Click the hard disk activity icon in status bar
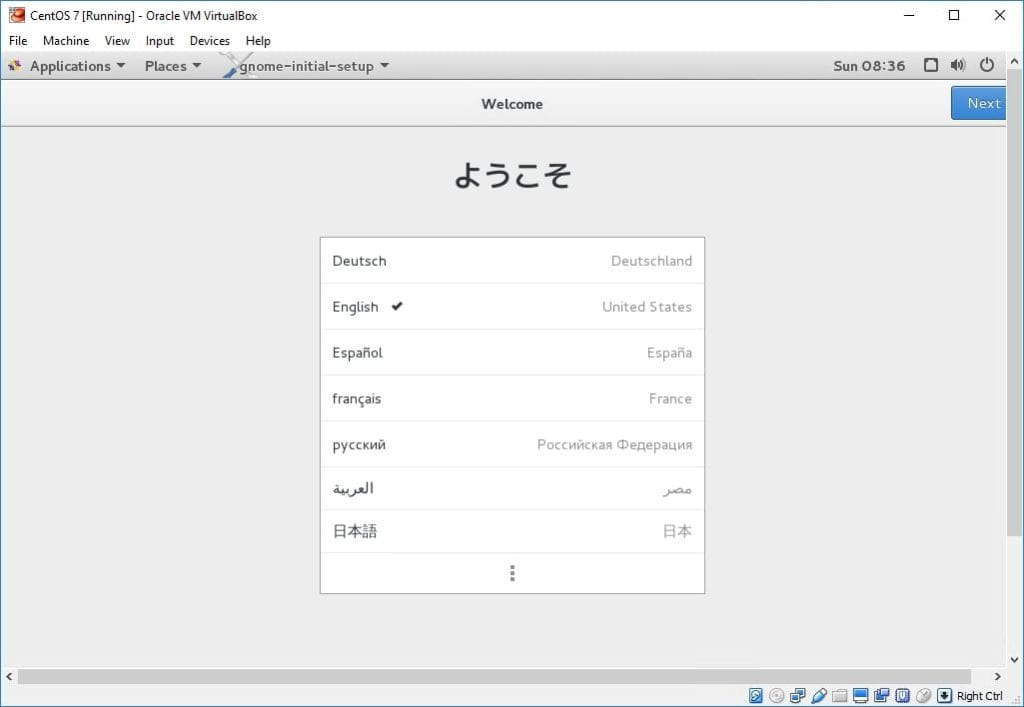1024x707 pixels. (756, 696)
